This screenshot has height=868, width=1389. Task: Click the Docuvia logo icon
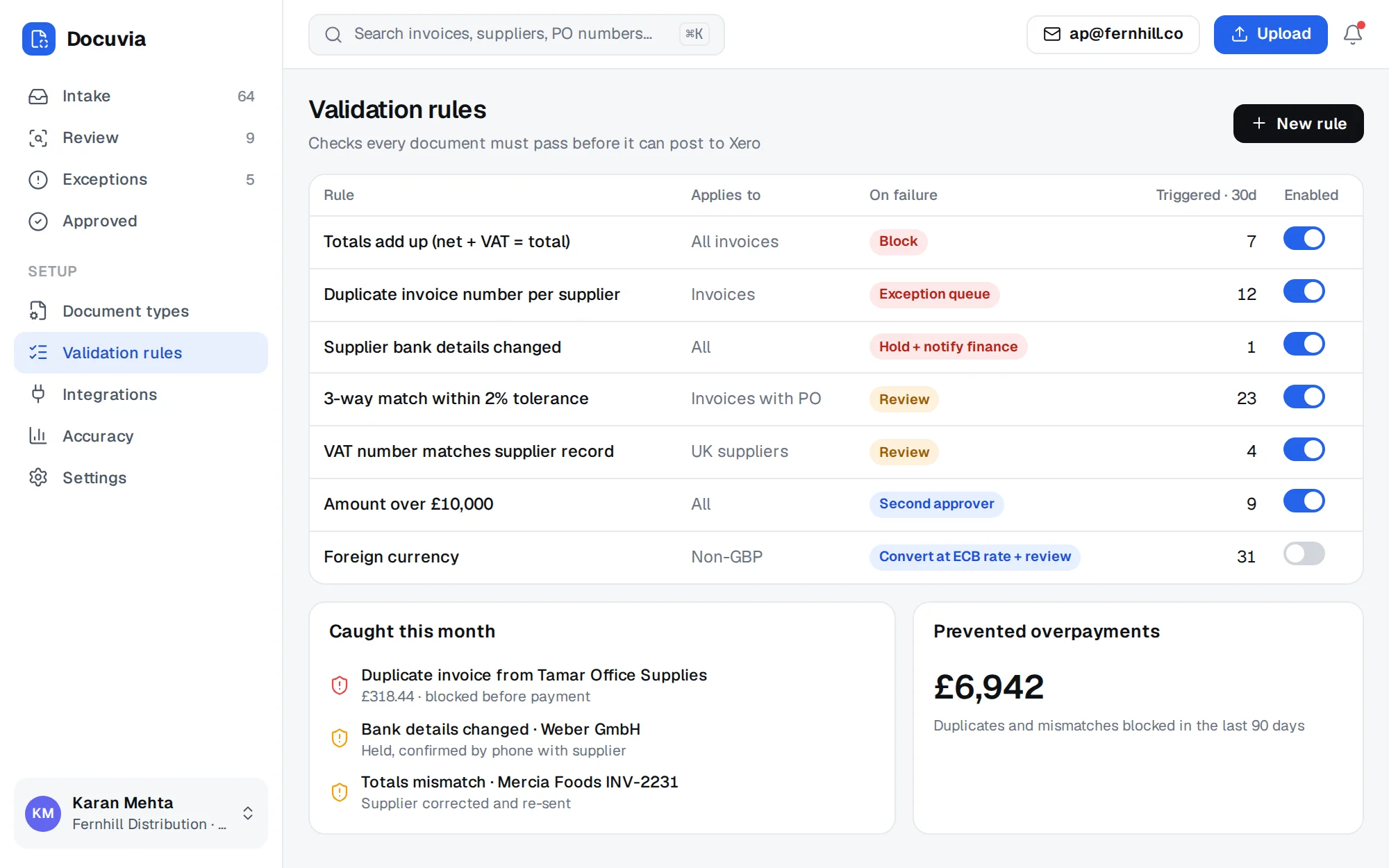(x=39, y=39)
